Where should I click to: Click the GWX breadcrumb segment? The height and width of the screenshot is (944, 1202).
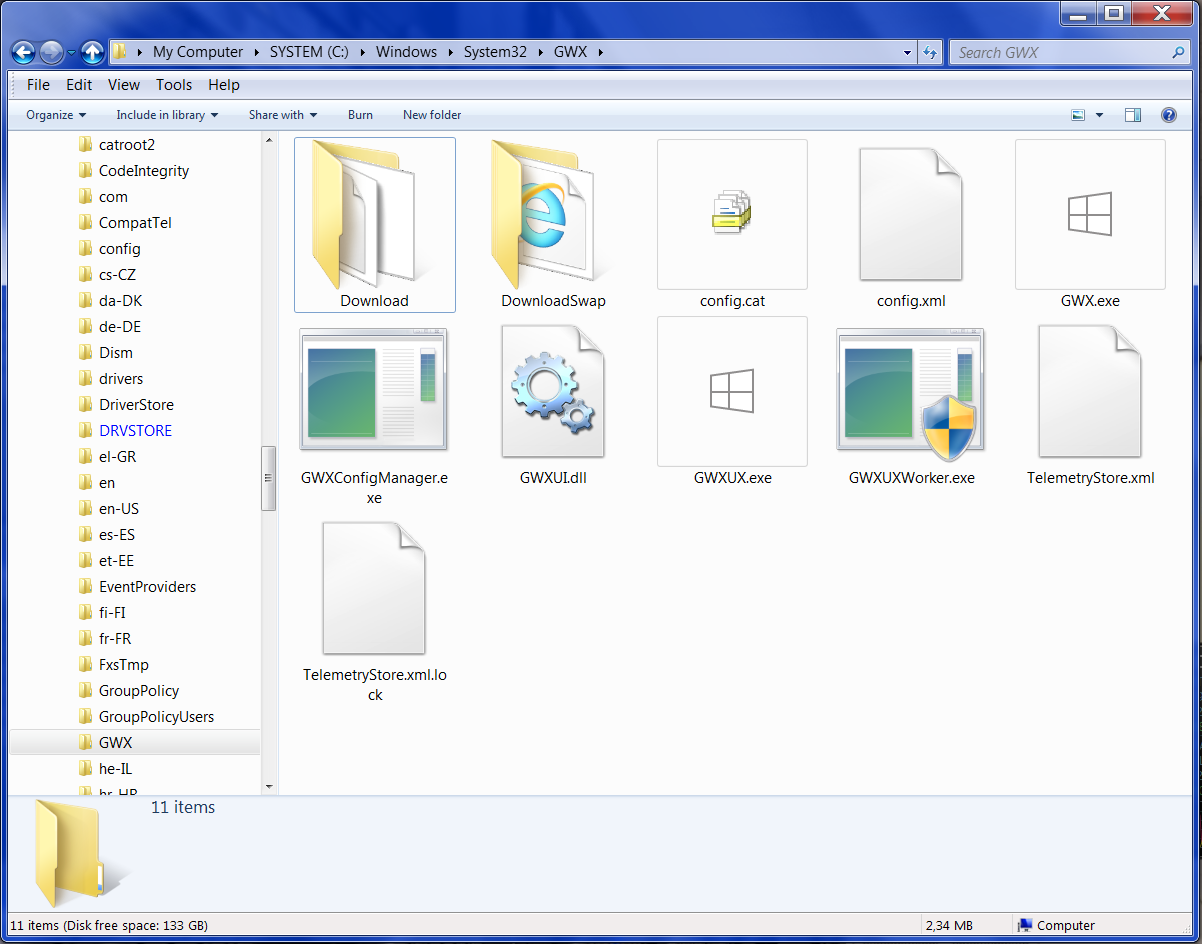572,52
